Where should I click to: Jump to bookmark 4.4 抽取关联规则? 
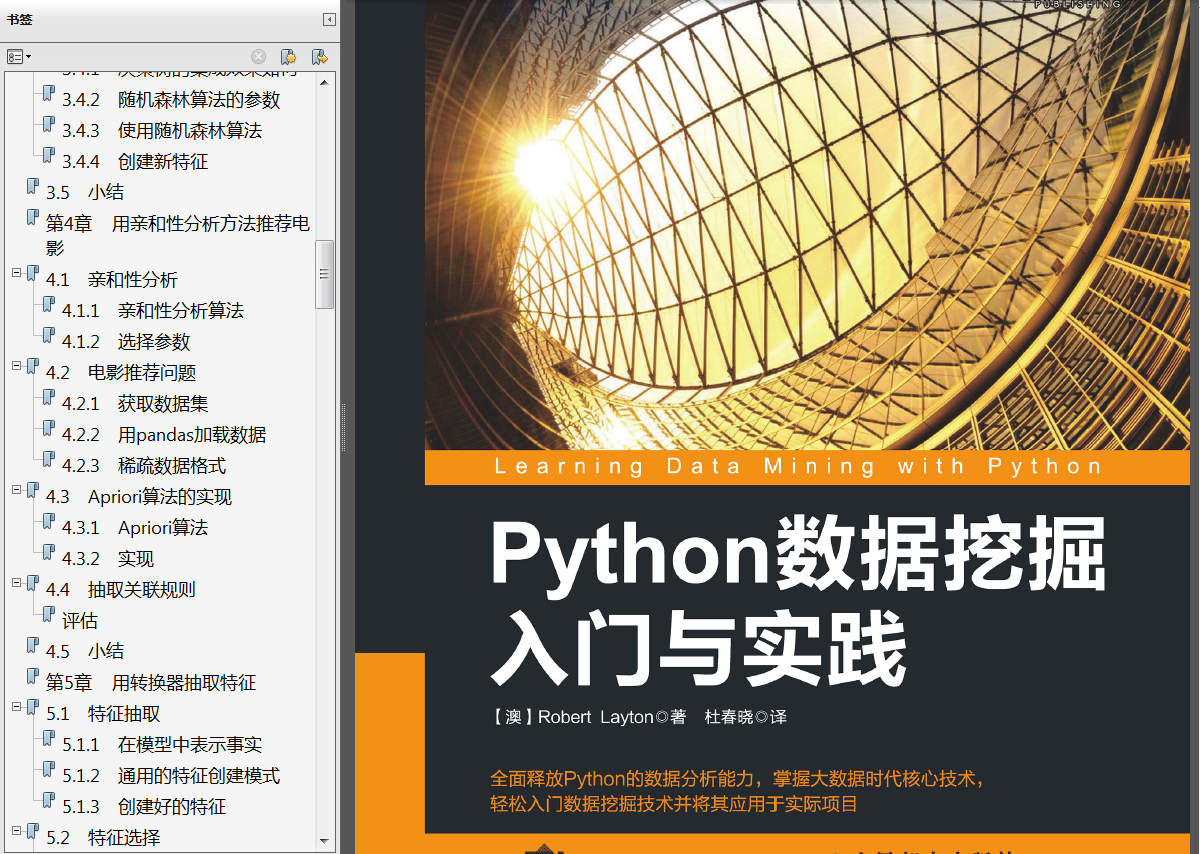120,590
